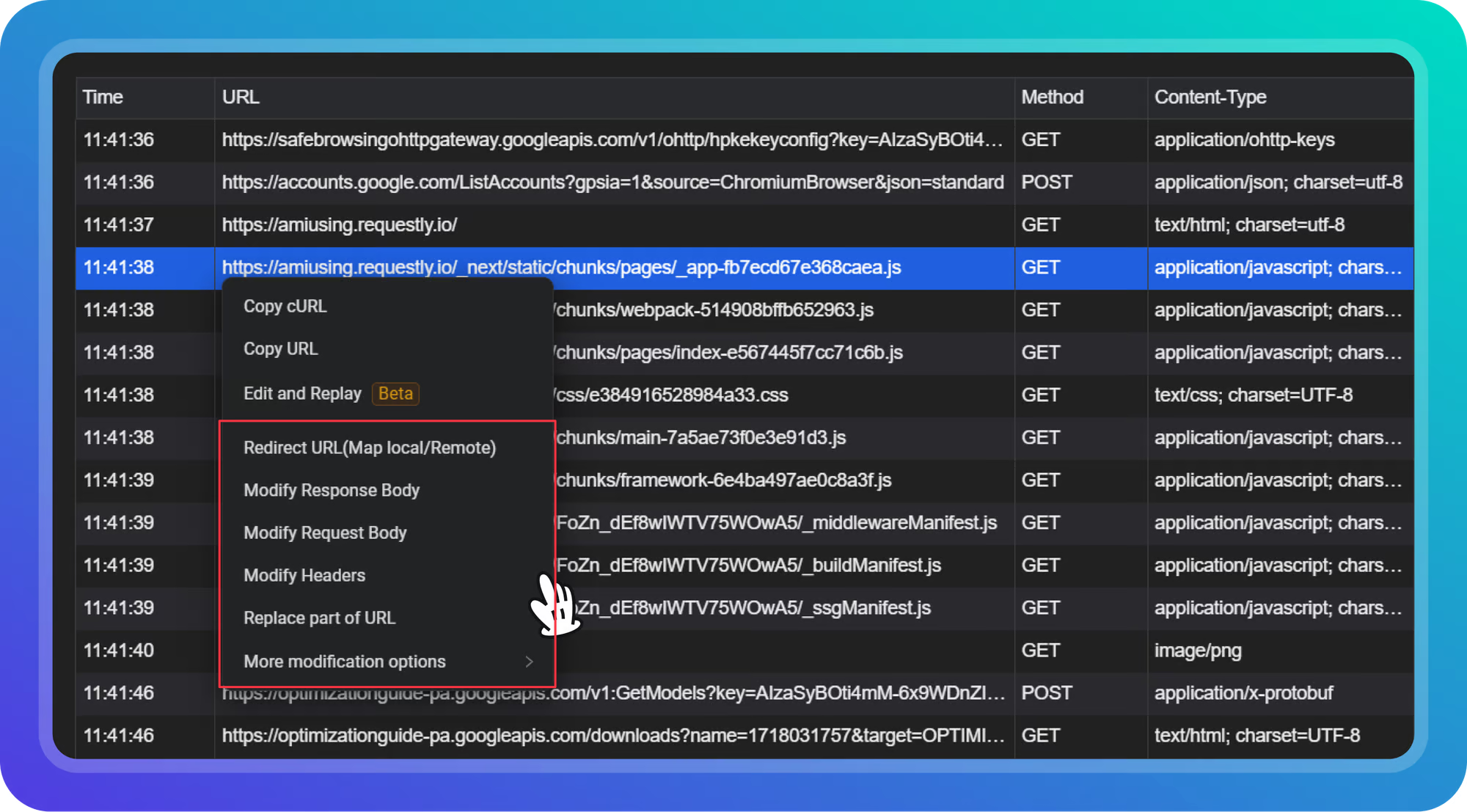
Task: Click the Method column header
Action: (1052, 98)
